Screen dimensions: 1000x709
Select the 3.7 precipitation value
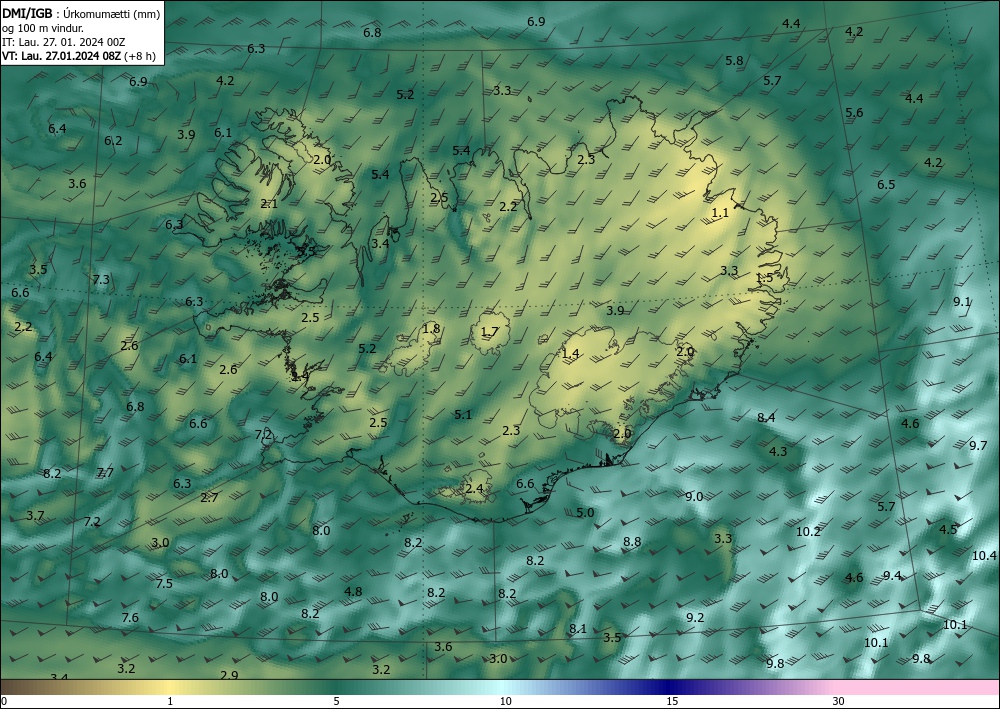pos(35,516)
